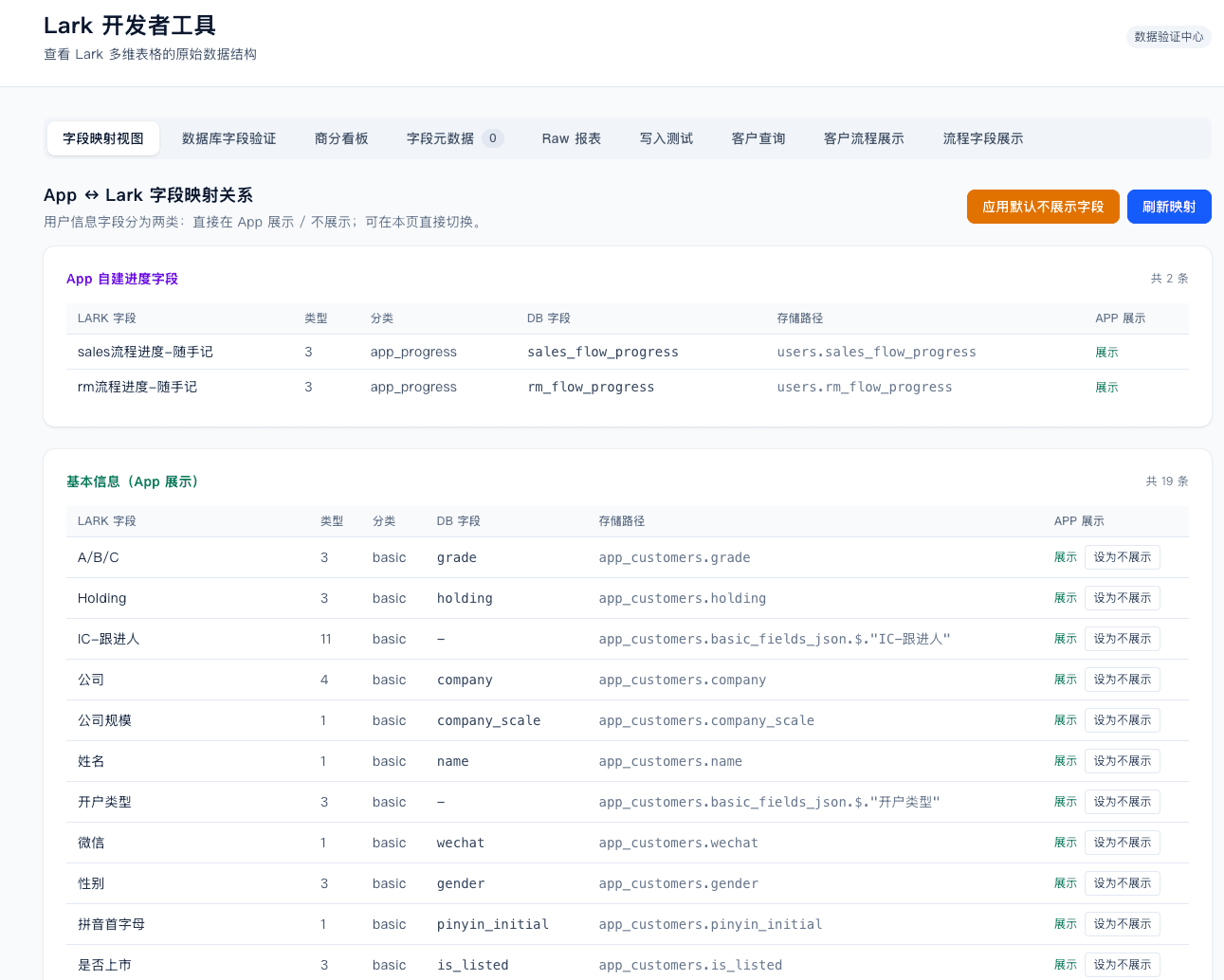Click the app_customers.wechat path

[x=678, y=843]
